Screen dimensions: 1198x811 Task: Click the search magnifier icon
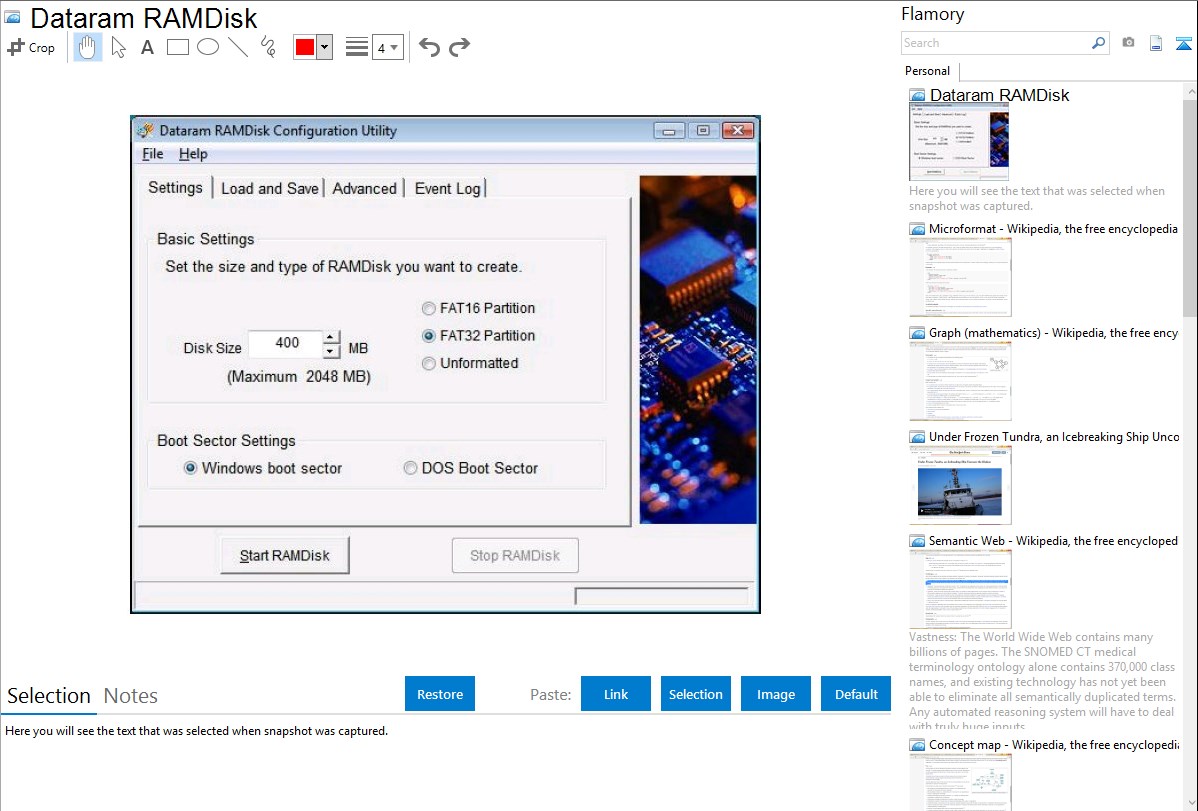(x=1099, y=43)
